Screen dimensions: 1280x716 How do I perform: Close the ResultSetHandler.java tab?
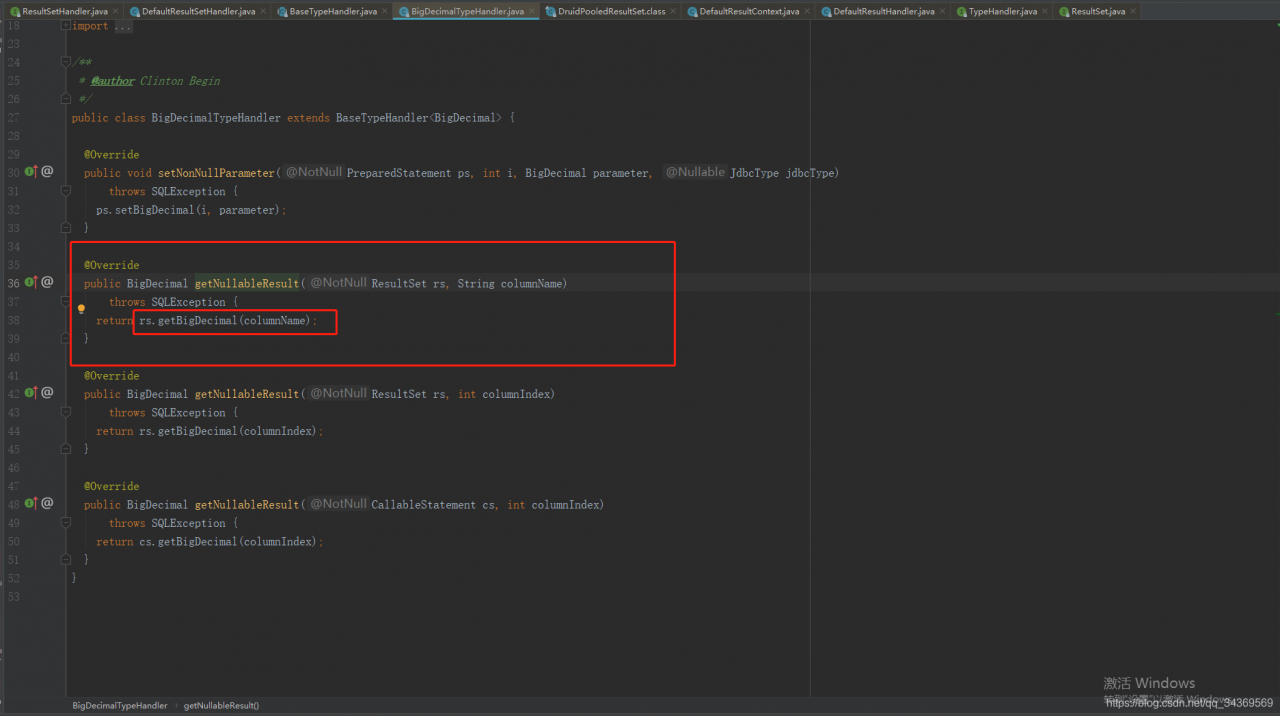(x=116, y=11)
